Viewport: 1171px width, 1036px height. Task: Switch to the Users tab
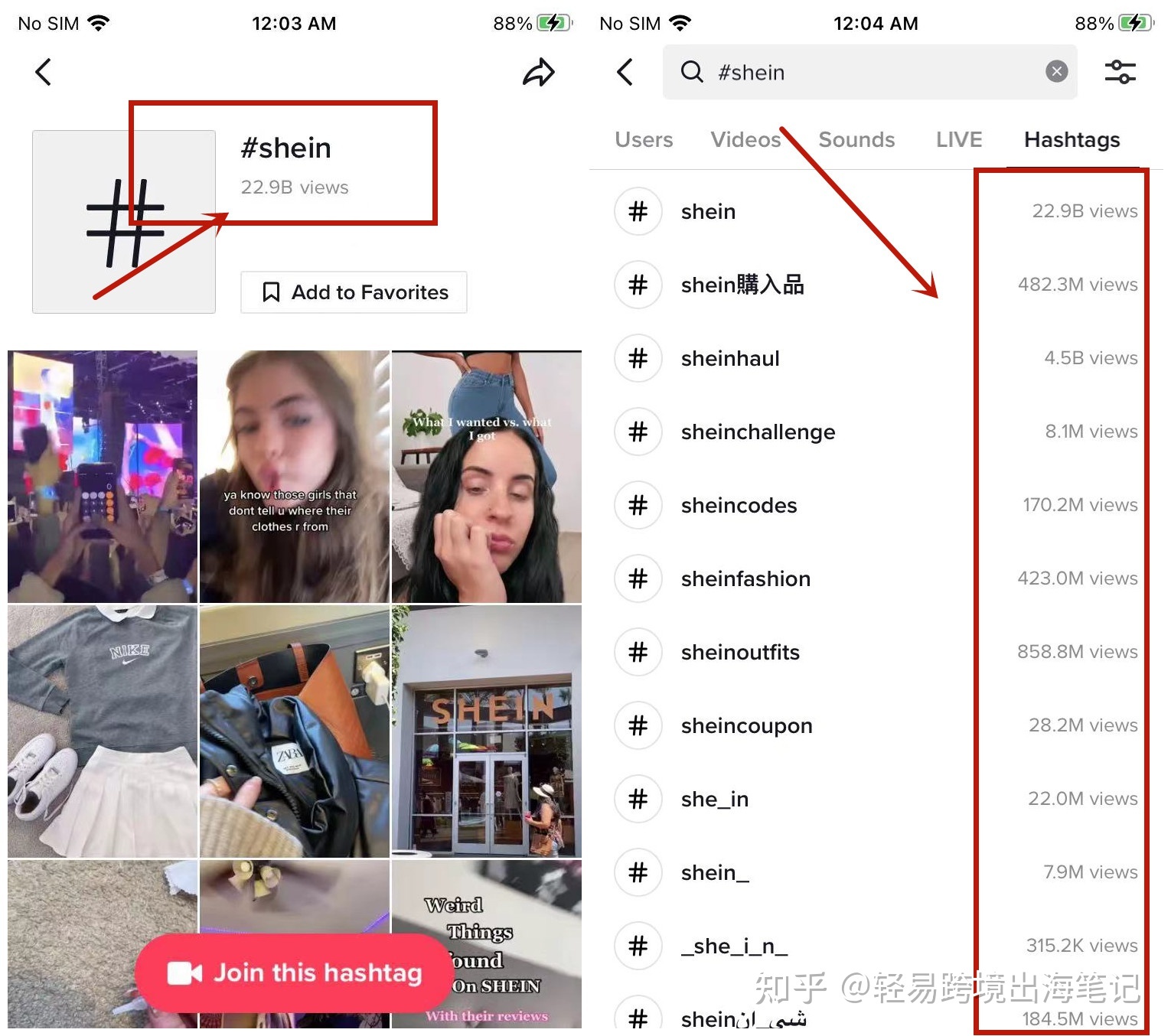643,139
